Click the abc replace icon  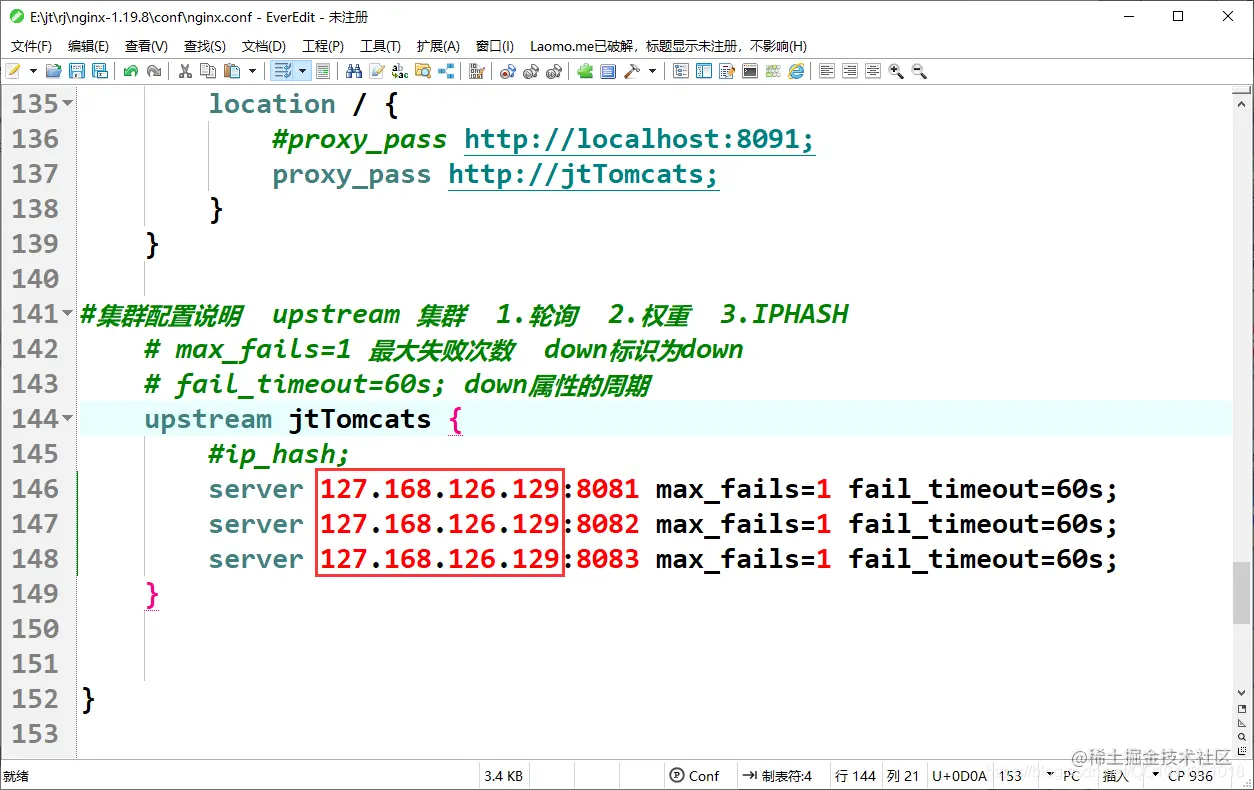pos(400,71)
